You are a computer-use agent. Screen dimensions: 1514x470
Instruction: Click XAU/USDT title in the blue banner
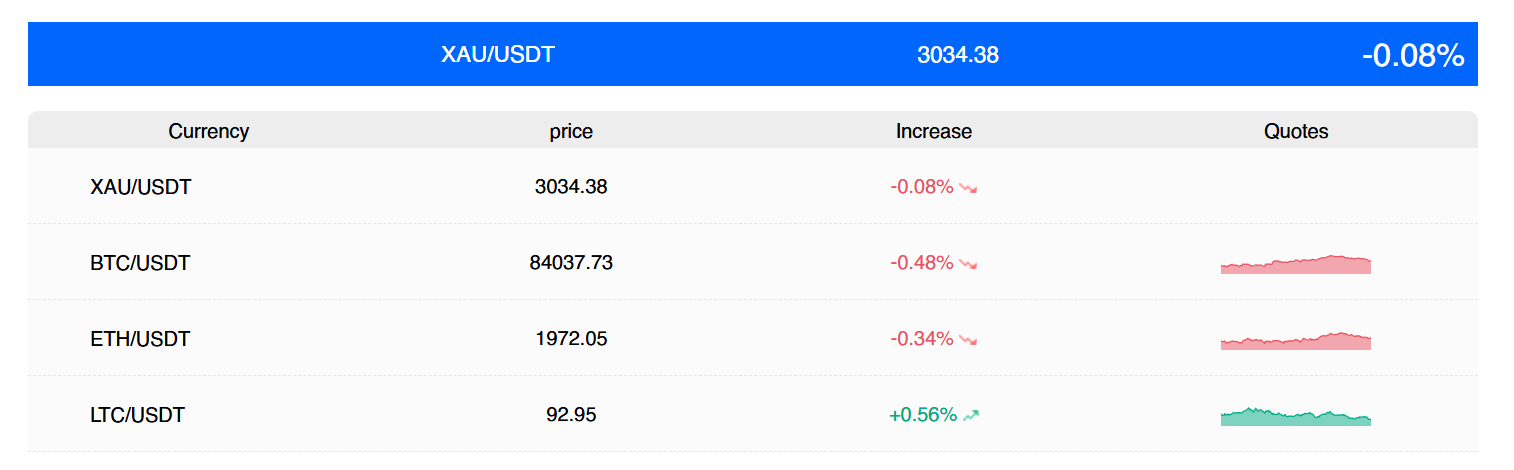pos(498,55)
